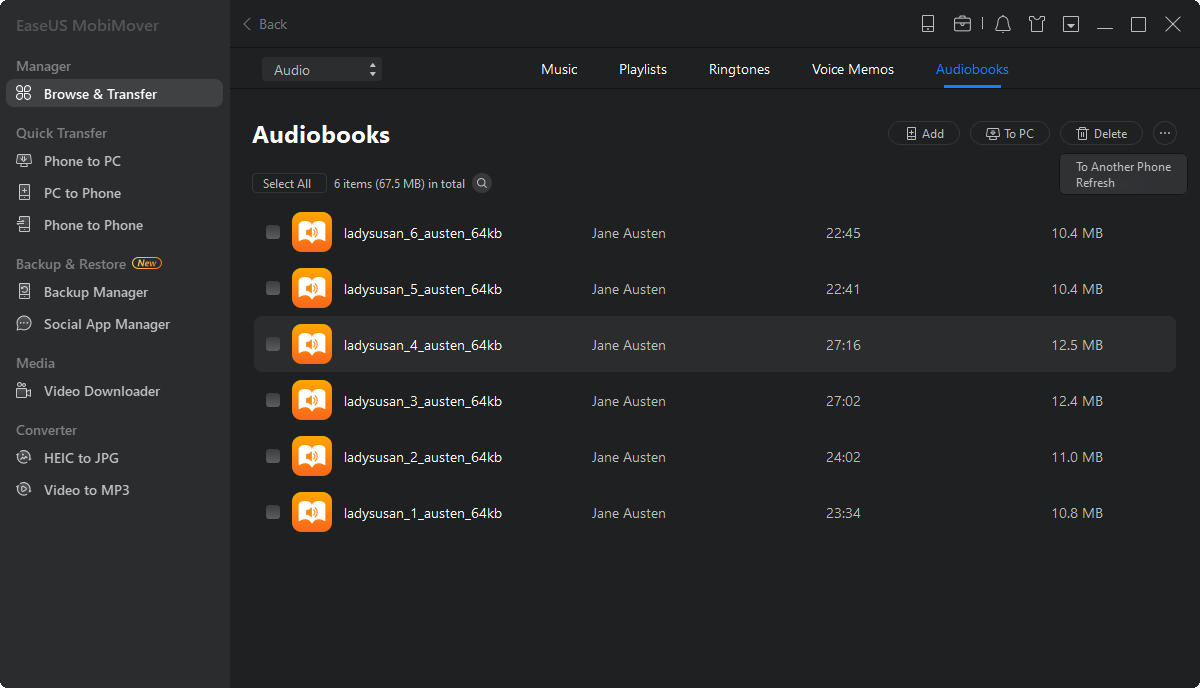This screenshot has width=1200, height=688.
Task: Click the 23:34 duration value
Action: pyautogui.click(x=843, y=513)
